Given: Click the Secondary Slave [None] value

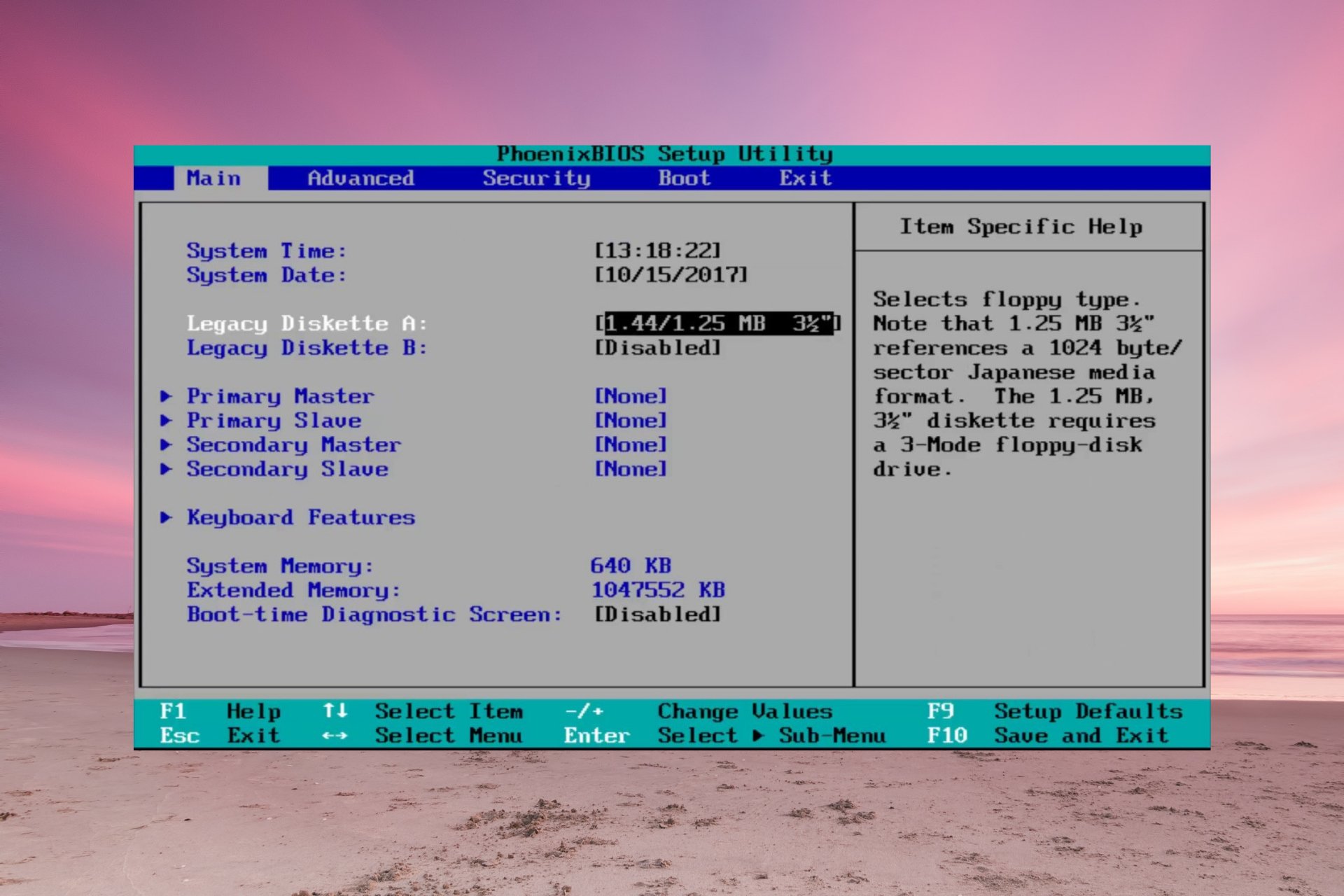Looking at the screenshot, I should coord(630,469).
